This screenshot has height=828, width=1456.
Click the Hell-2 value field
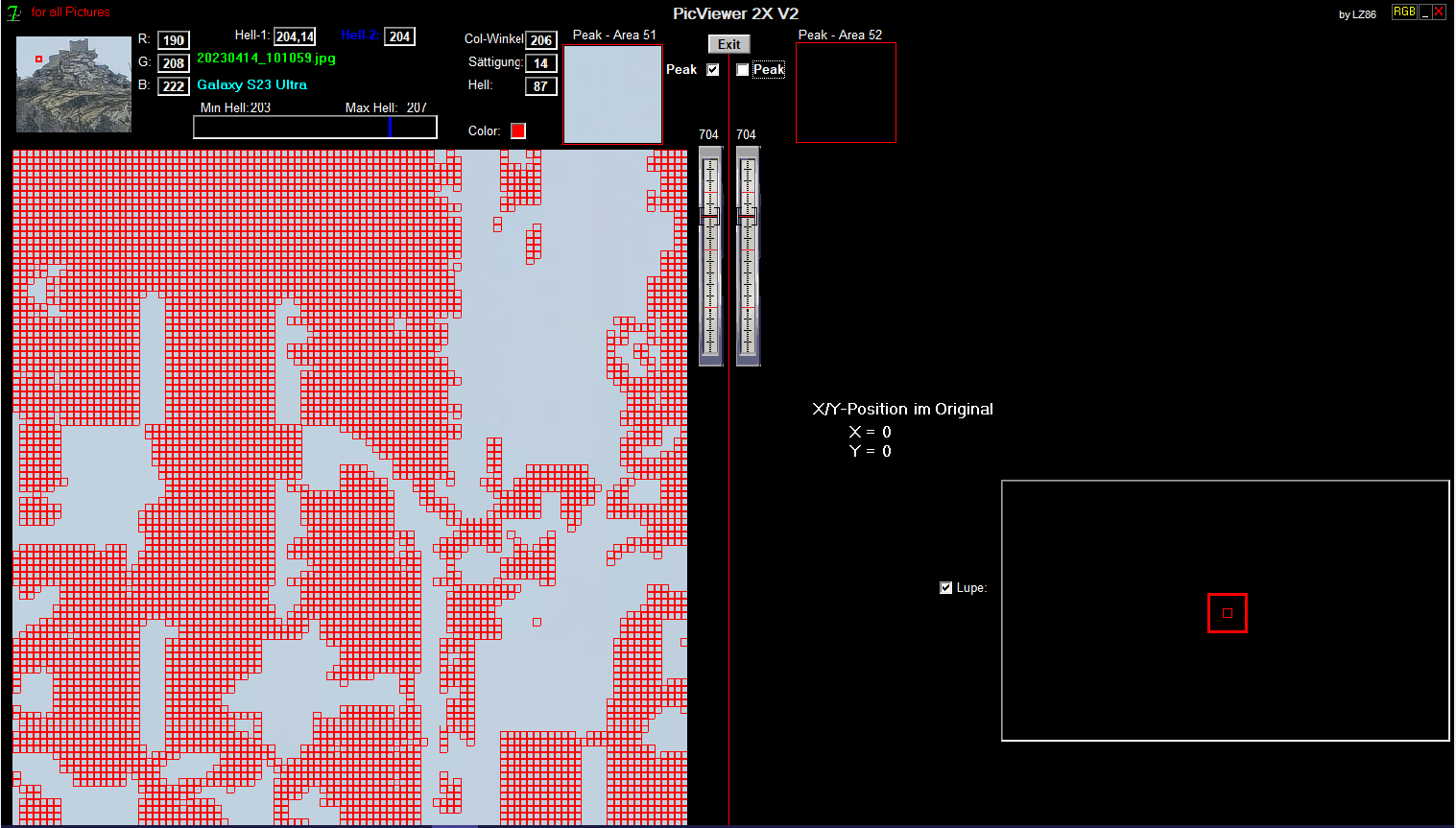coord(399,36)
